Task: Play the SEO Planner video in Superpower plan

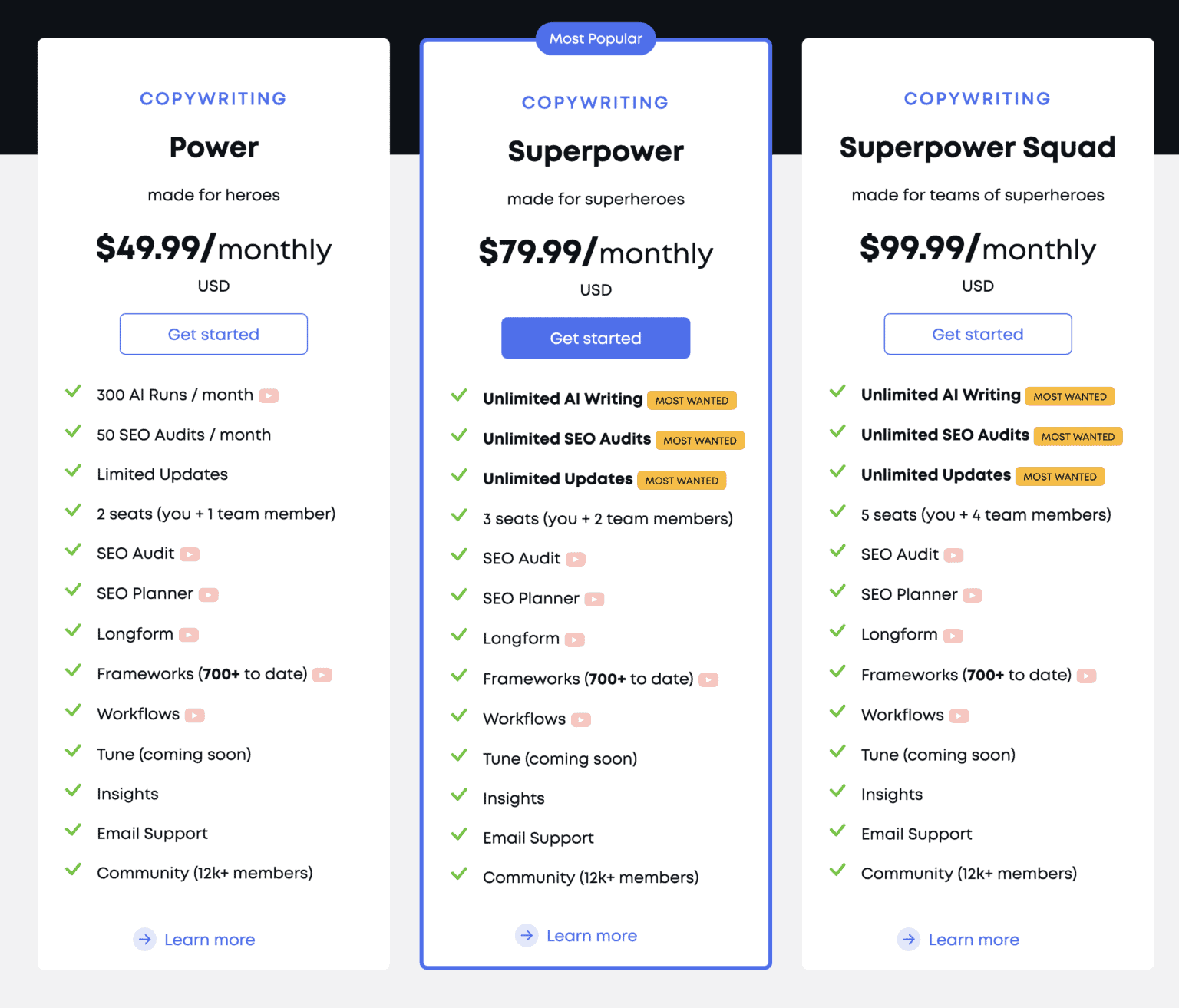Action: coord(595,598)
